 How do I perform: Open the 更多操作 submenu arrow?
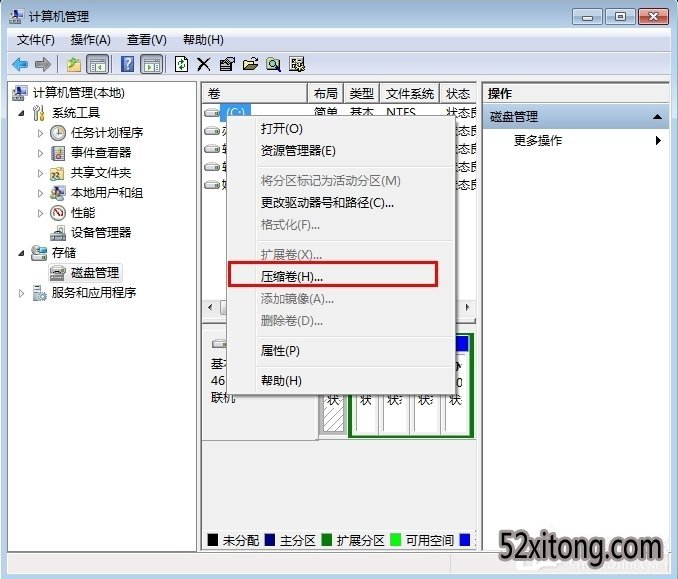click(658, 141)
